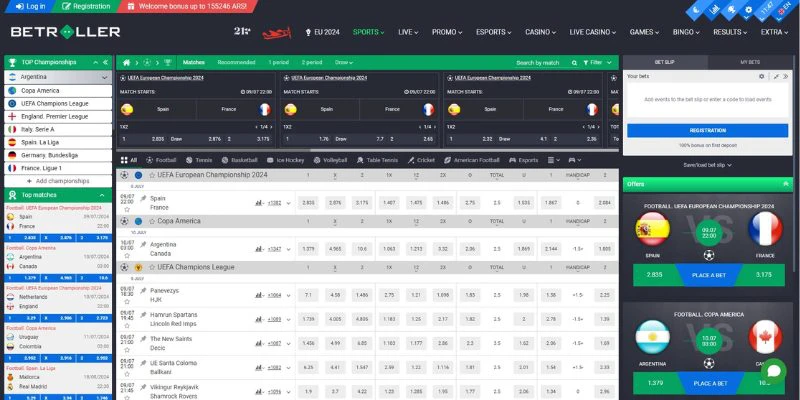This screenshot has height=400, width=800.
Task: Select the Ice Hockey sport filter
Action: pos(285,160)
